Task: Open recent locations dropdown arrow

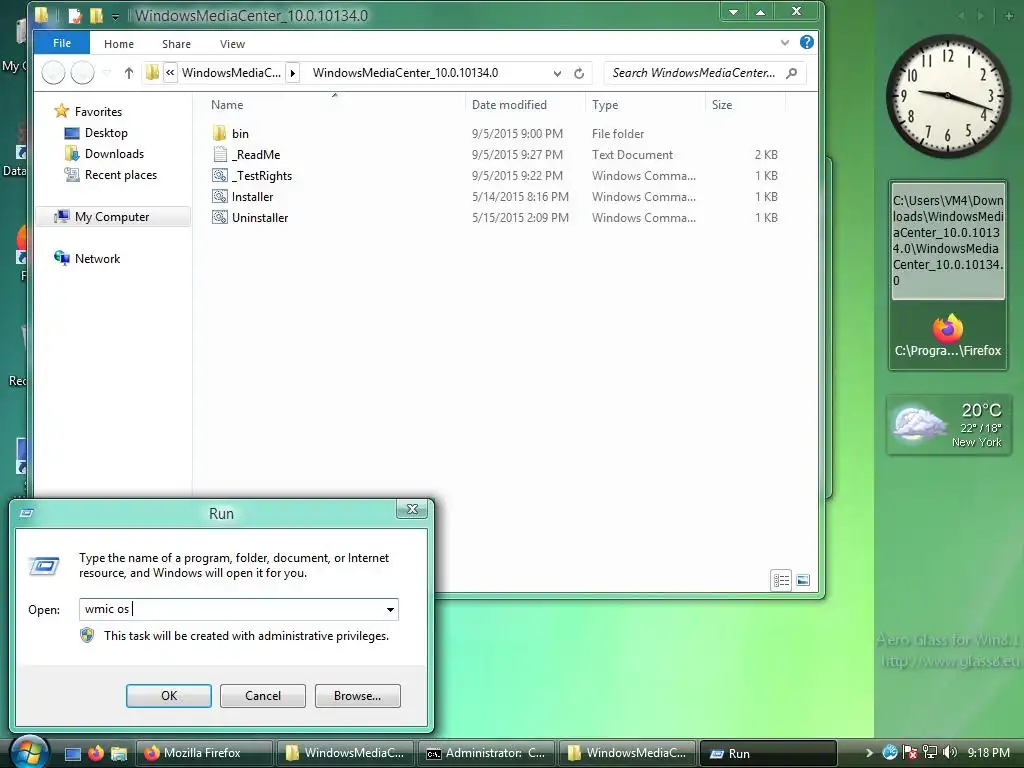Action: coord(106,72)
